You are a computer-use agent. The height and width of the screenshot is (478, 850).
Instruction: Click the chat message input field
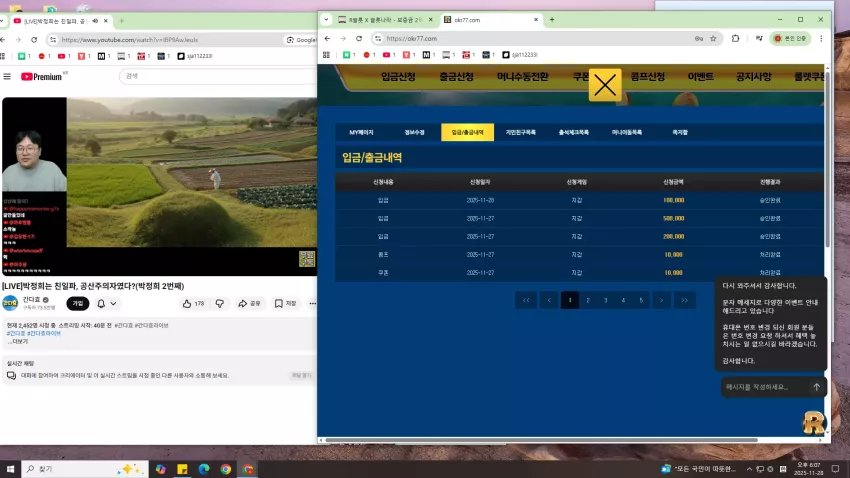pyautogui.click(x=764, y=387)
